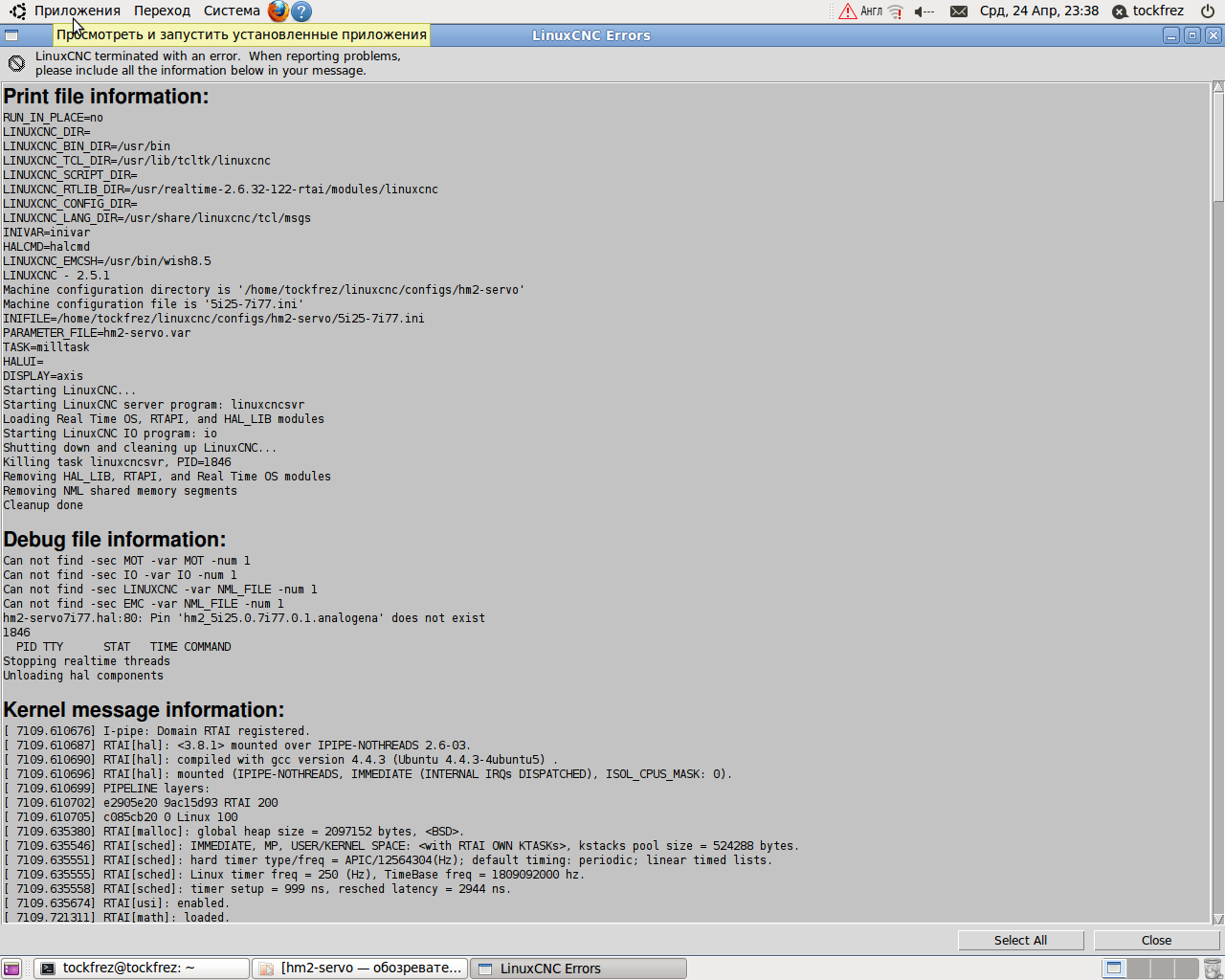Open the volume speaker indicator
1225x980 pixels.
click(x=924, y=11)
